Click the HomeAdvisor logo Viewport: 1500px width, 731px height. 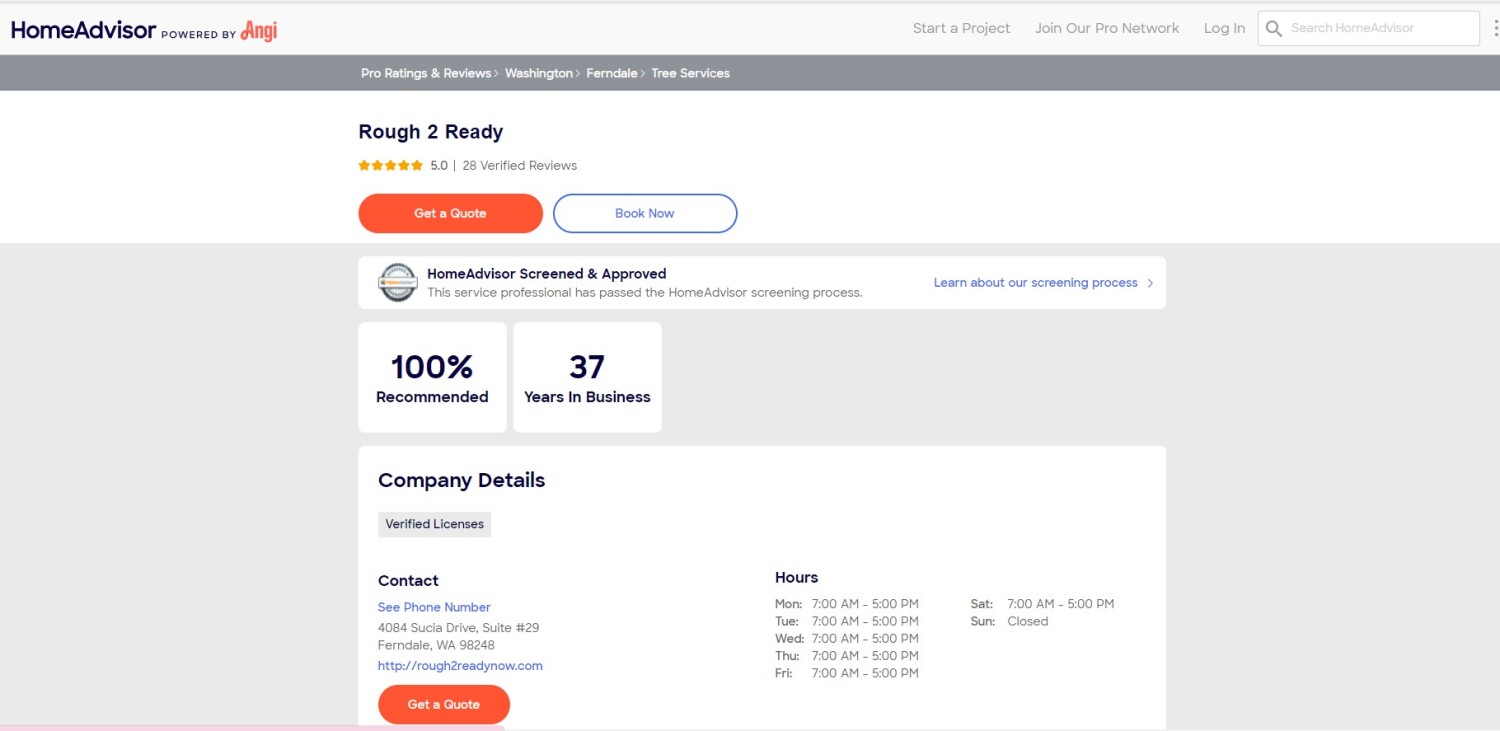84,30
